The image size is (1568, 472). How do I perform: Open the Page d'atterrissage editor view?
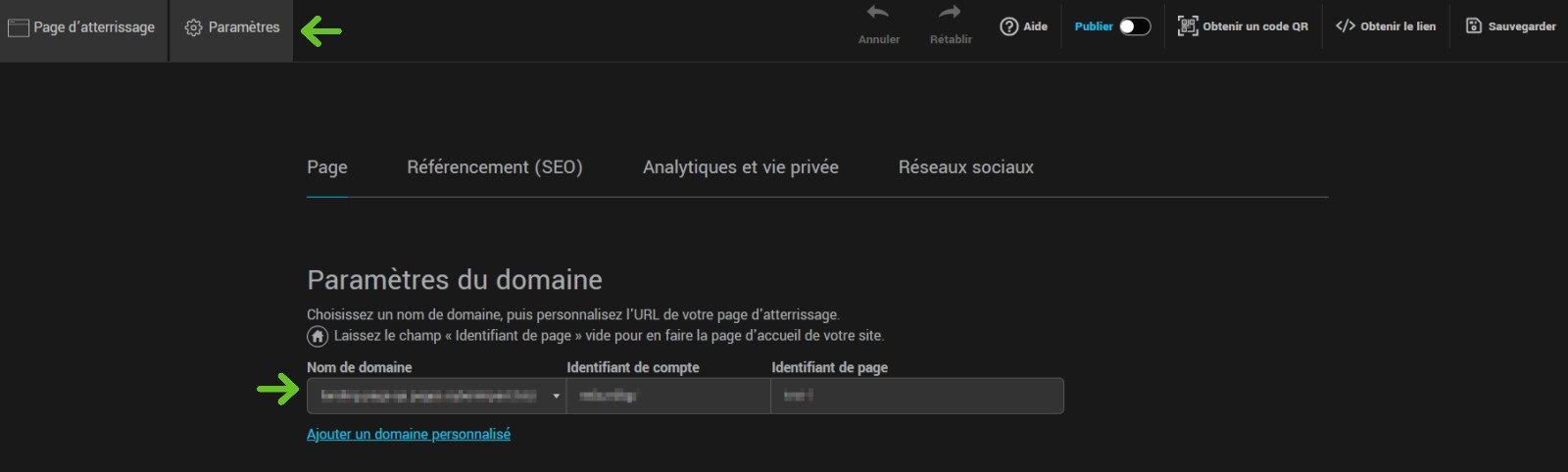82,27
